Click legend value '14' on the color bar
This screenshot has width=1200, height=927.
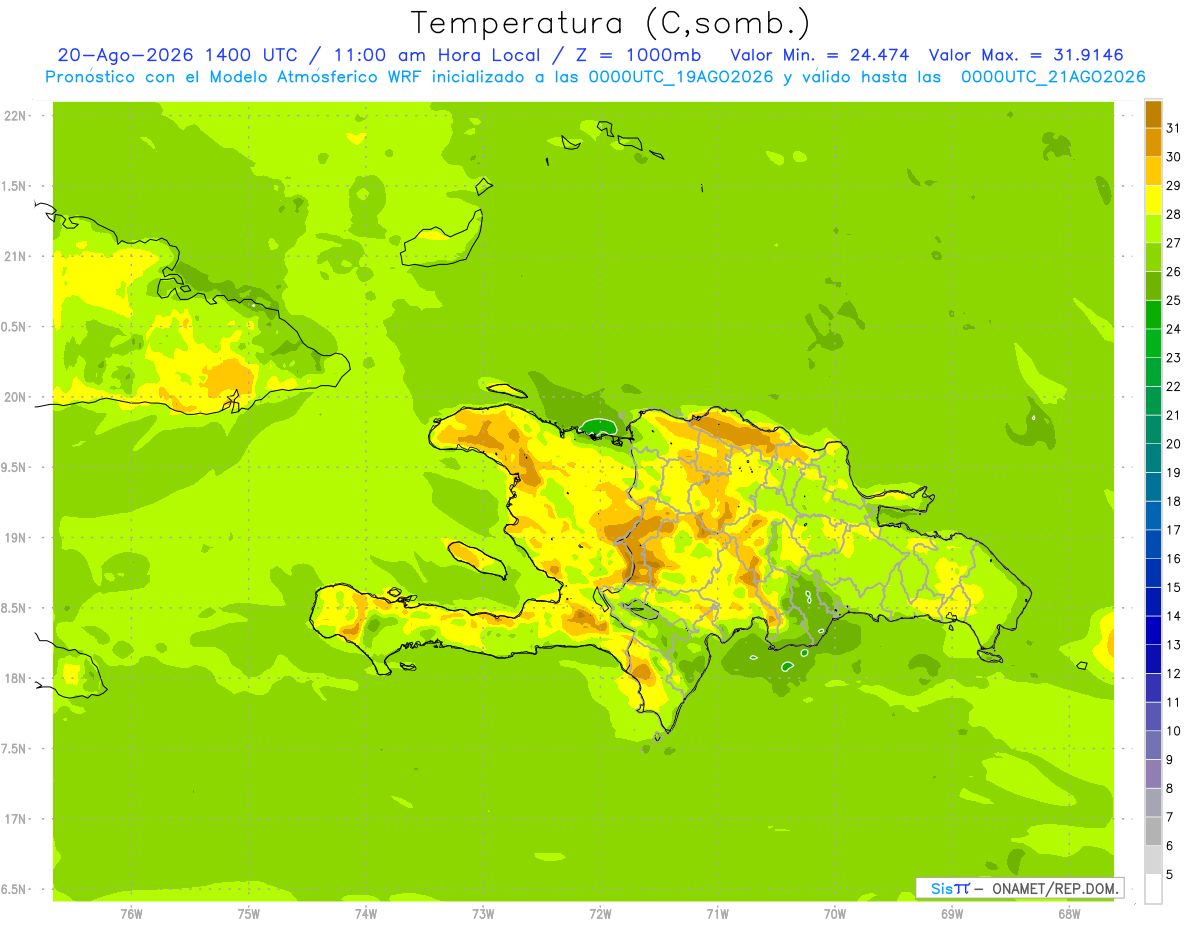1173,616
